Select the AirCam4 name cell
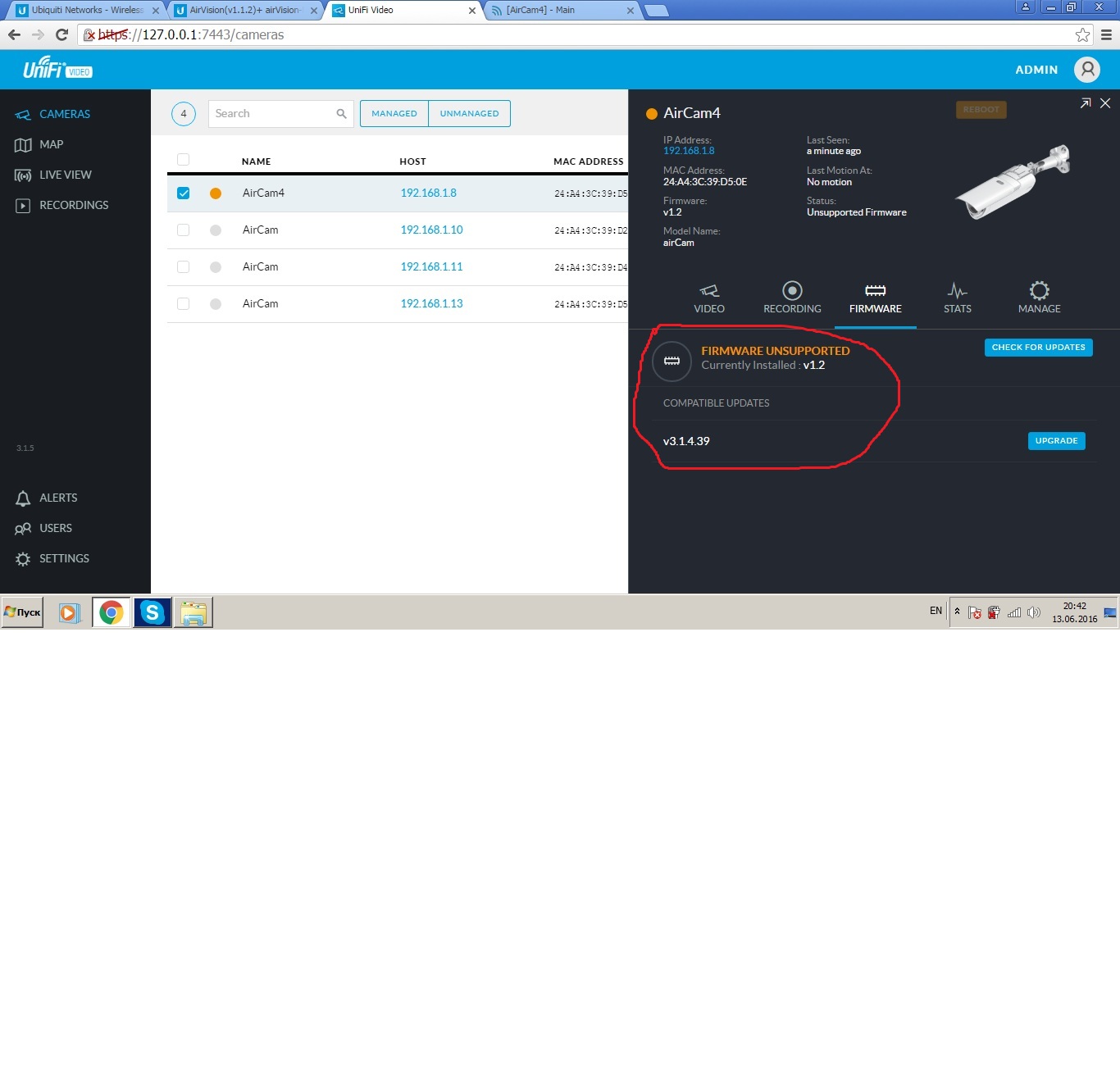This screenshot has width=1120, height=1069. [x=263, y=193]
